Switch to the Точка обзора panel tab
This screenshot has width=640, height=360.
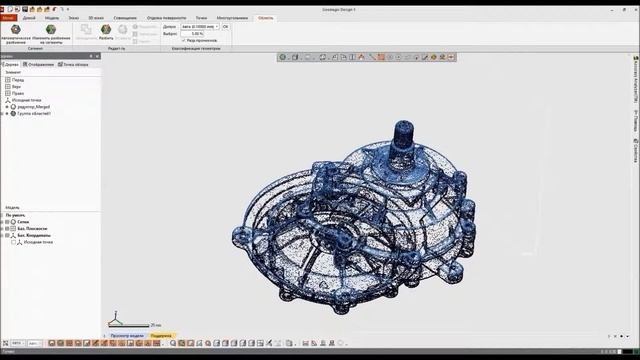coord(73,64)
